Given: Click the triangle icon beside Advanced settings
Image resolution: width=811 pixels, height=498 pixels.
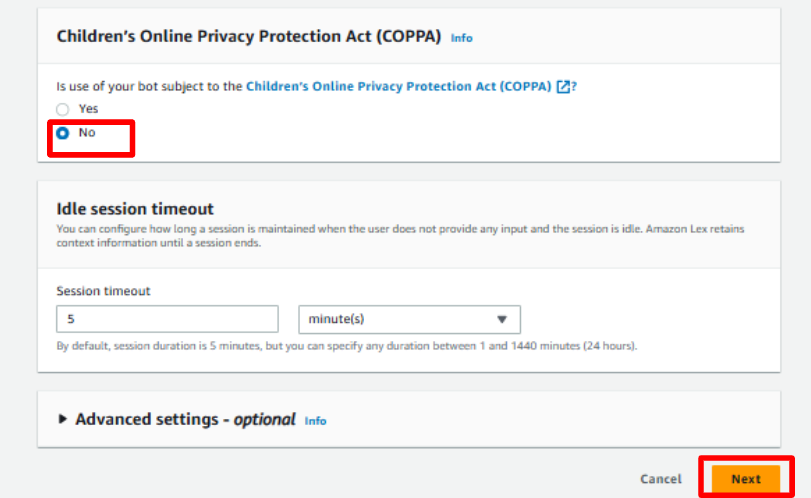Looking at the screenshot, I should click(65, 420).
